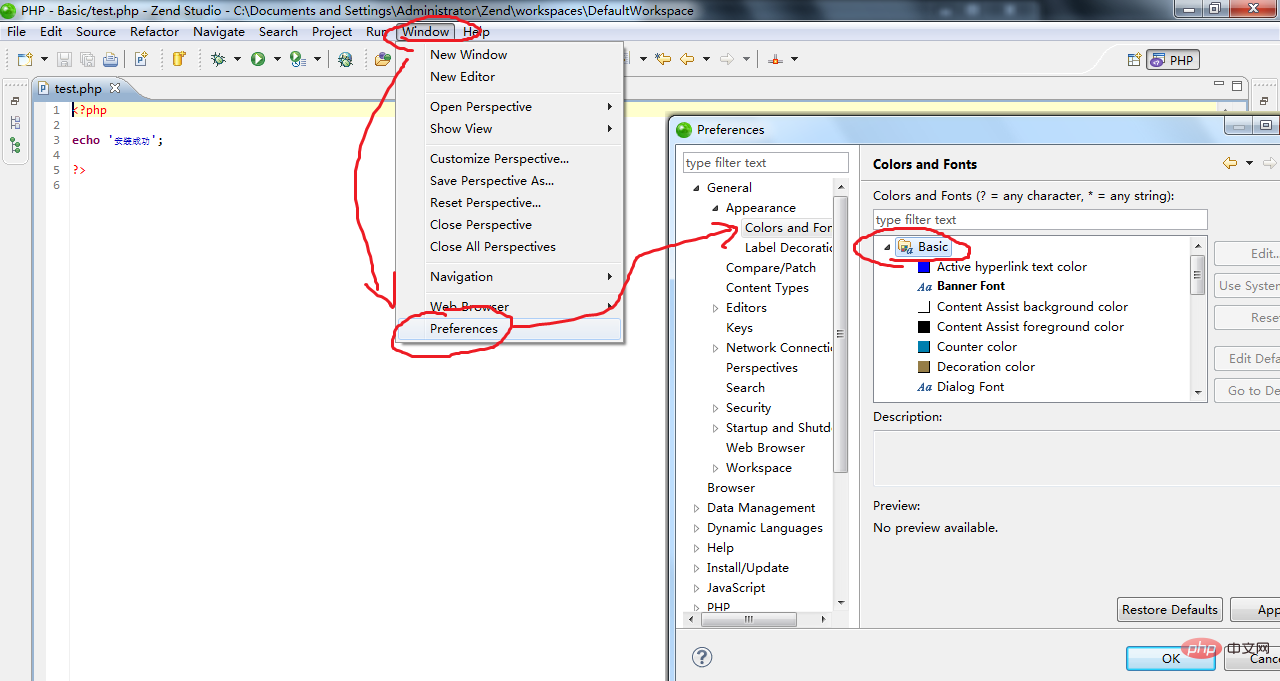Open the Run dropdown arrow
Viewport: 1280px width, 681px height.
coord(276,59)
